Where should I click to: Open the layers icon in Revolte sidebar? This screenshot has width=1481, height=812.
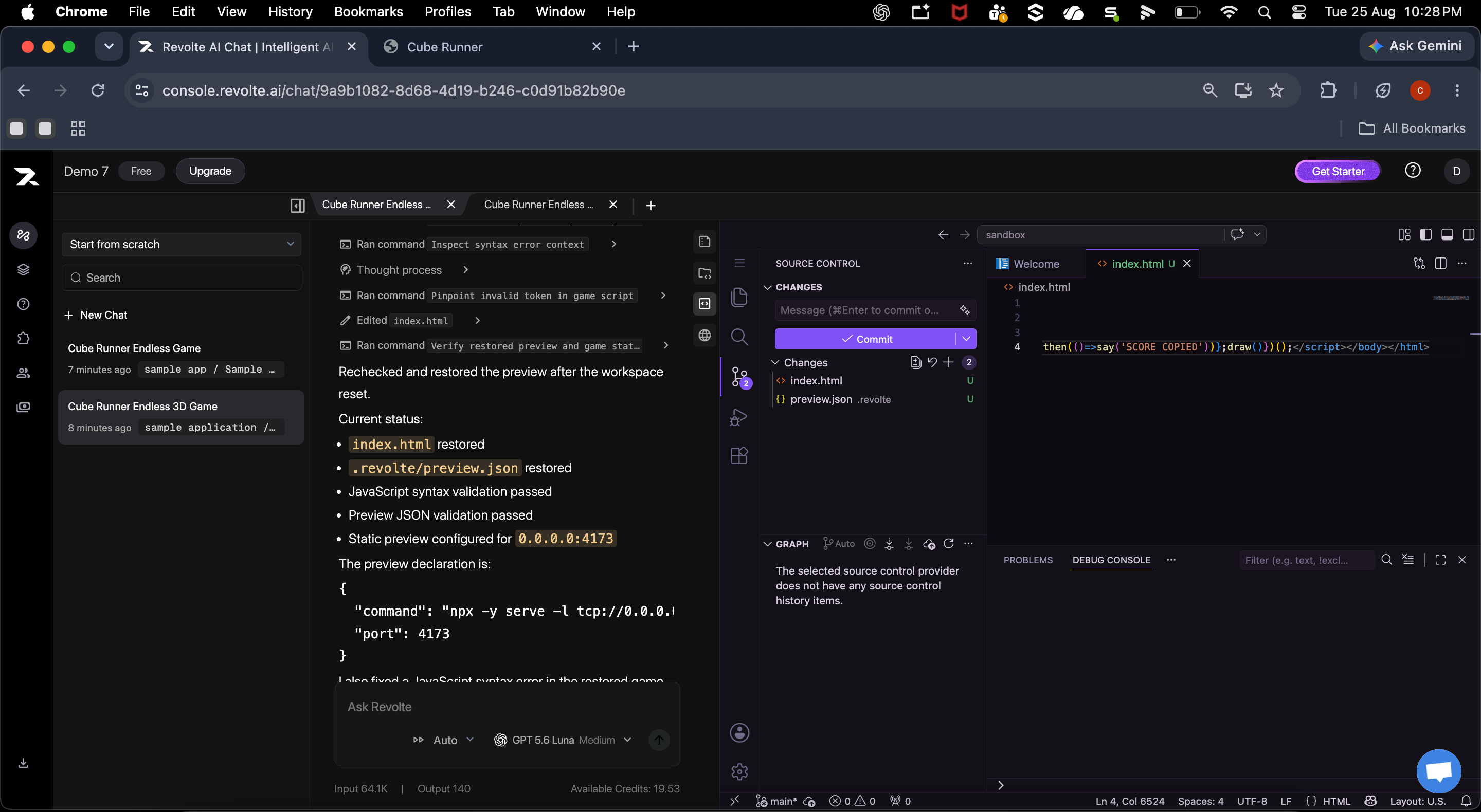tap(23, 269)
